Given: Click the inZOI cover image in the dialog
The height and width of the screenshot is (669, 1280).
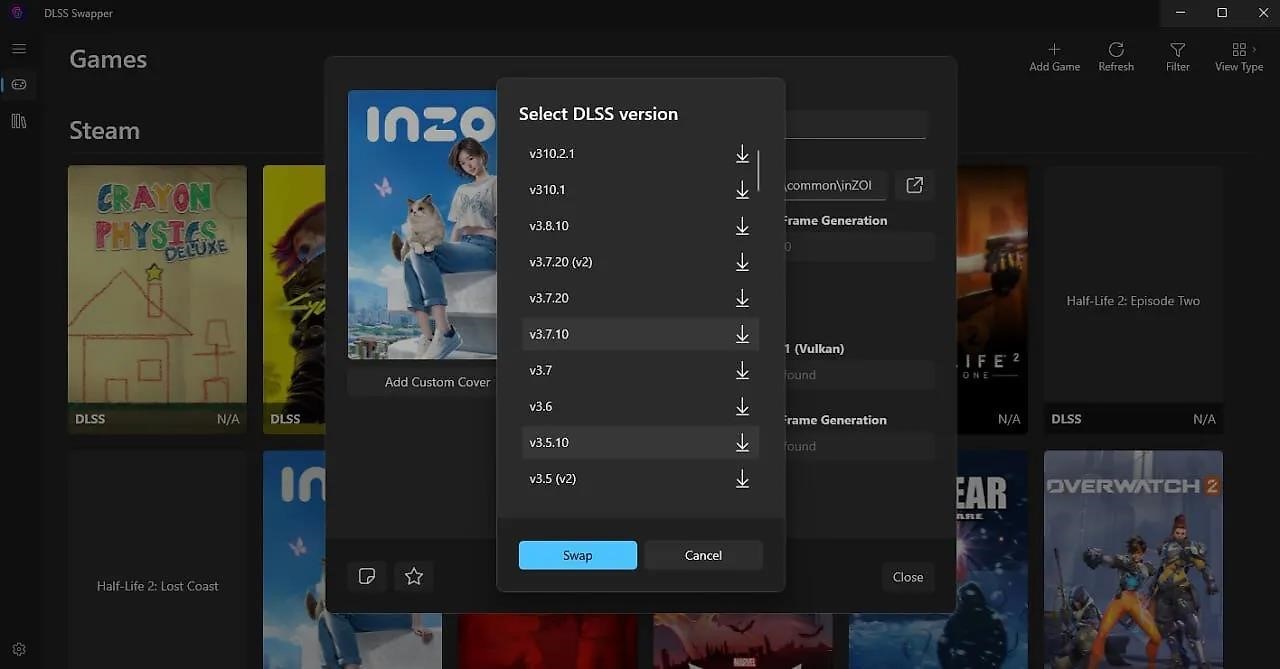Looking at the screenshot, I should pos(422,225).
